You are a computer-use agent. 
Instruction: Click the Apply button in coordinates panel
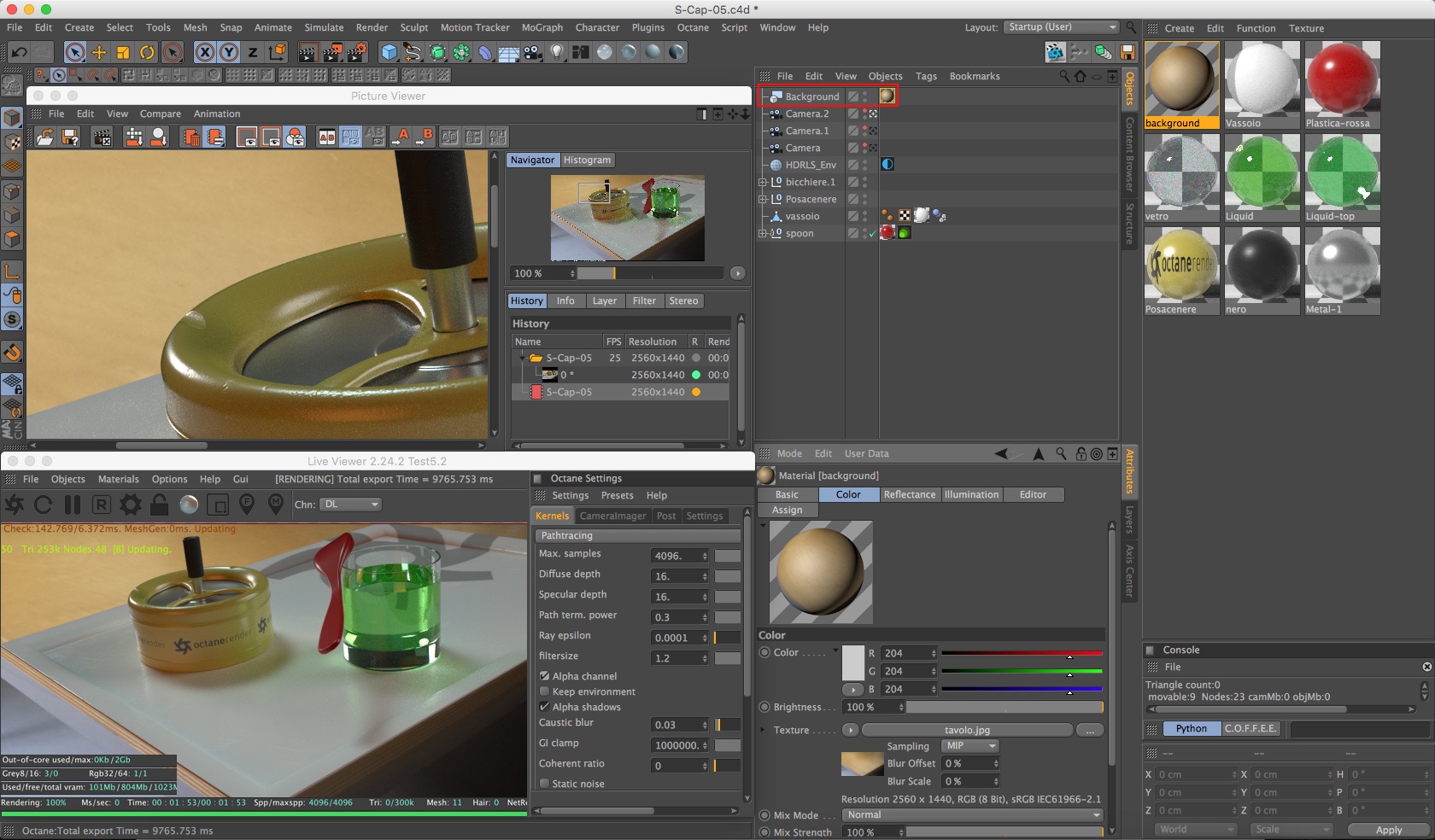[x=1388, y=830]
